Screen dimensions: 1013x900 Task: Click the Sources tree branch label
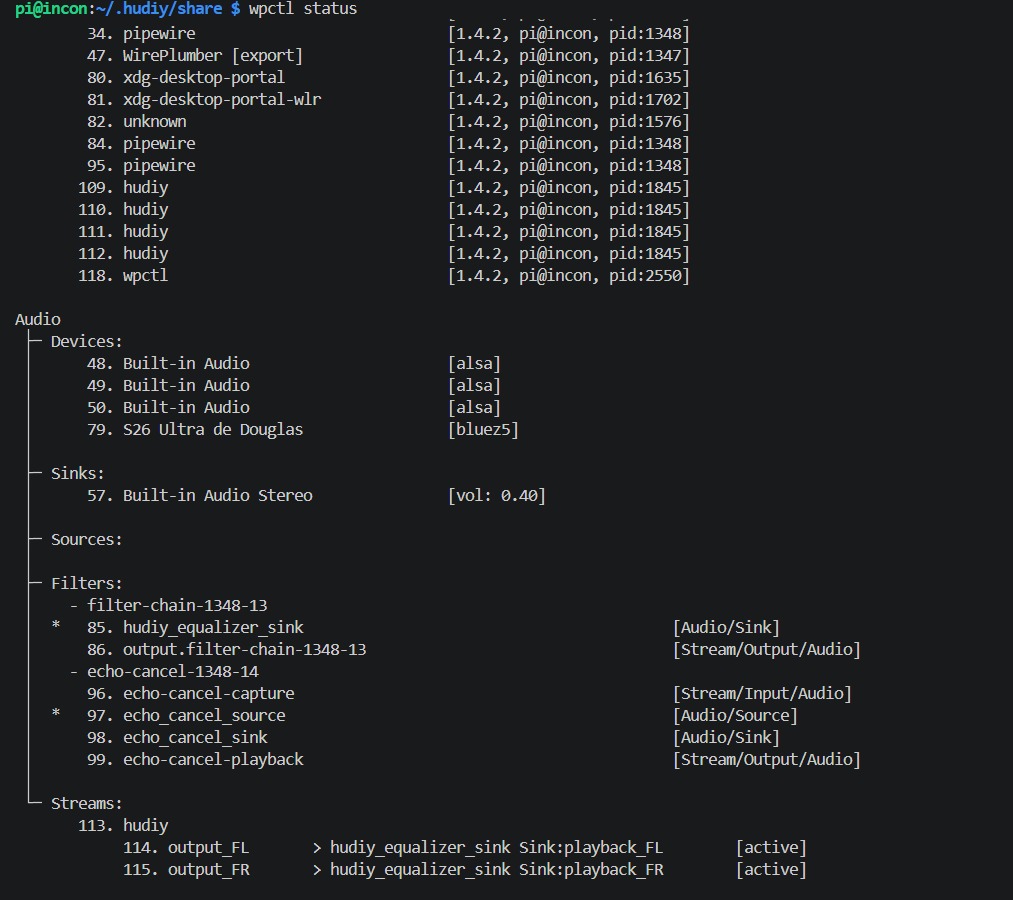pyautogui.click(x=87, y=539)
